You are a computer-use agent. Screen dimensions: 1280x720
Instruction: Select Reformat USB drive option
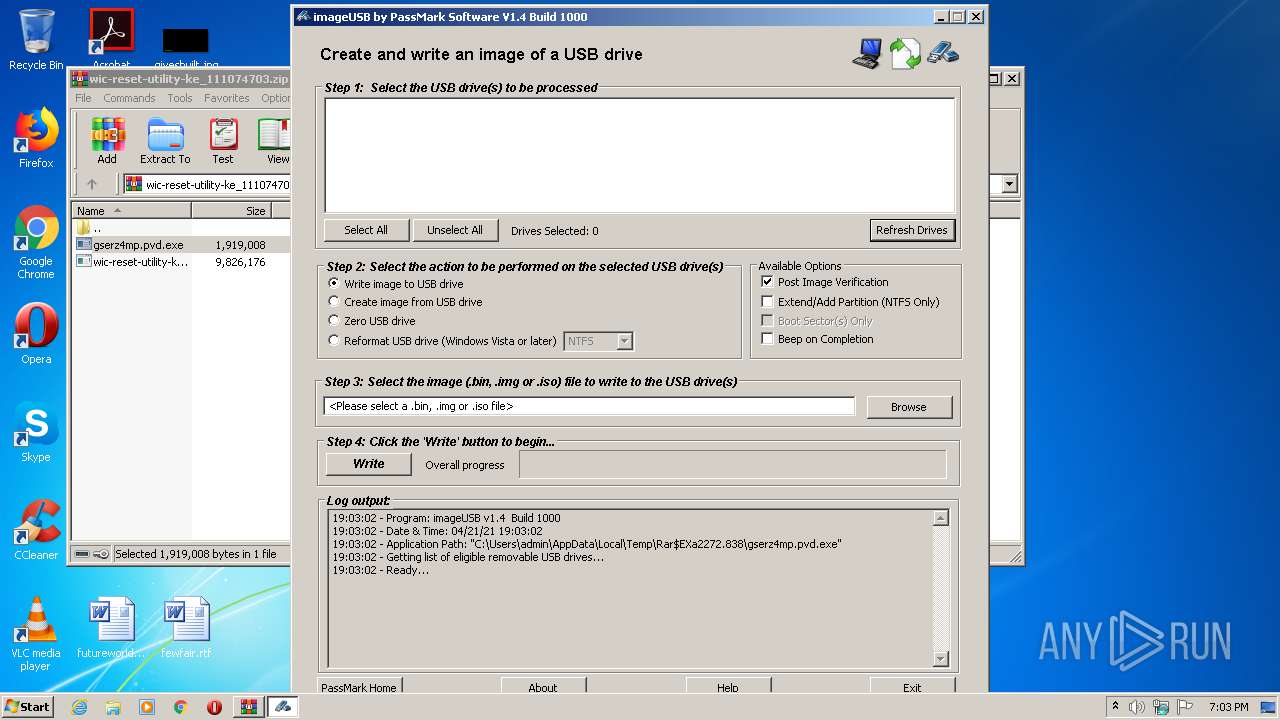tap(443, 341)
